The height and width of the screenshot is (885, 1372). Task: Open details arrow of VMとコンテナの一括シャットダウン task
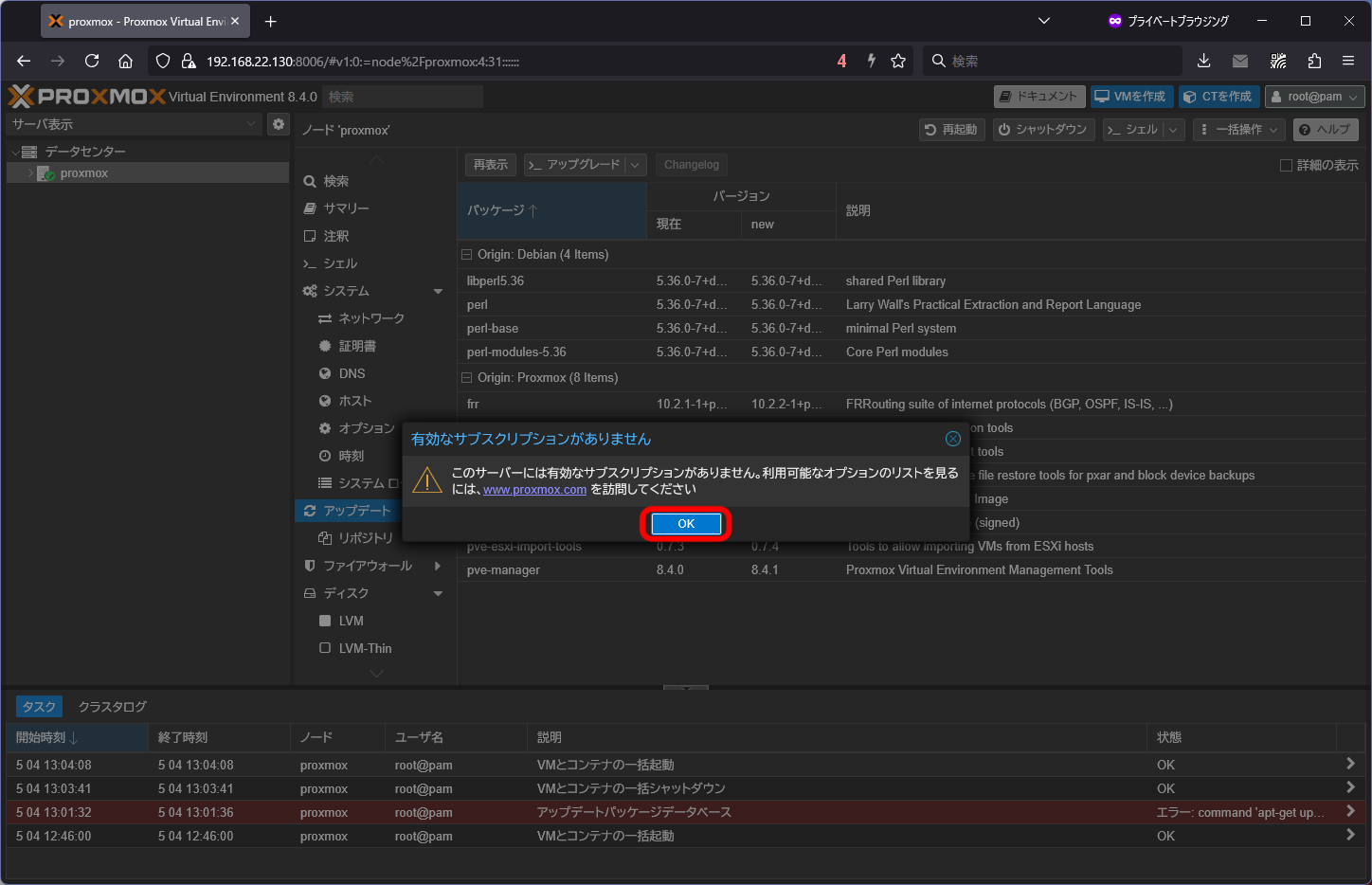1349,787
